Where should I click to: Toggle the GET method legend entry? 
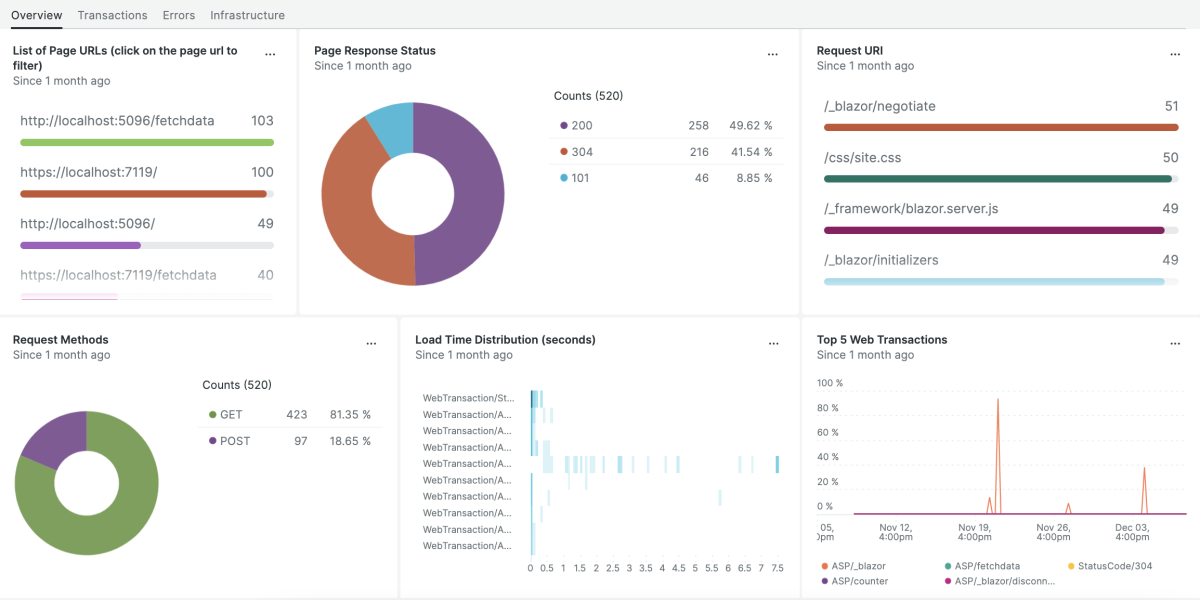[x=230, y=415]
